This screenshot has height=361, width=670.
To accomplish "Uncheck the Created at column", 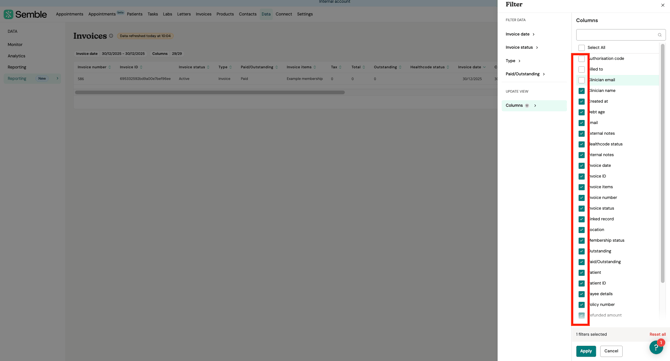I will (582, 101).
